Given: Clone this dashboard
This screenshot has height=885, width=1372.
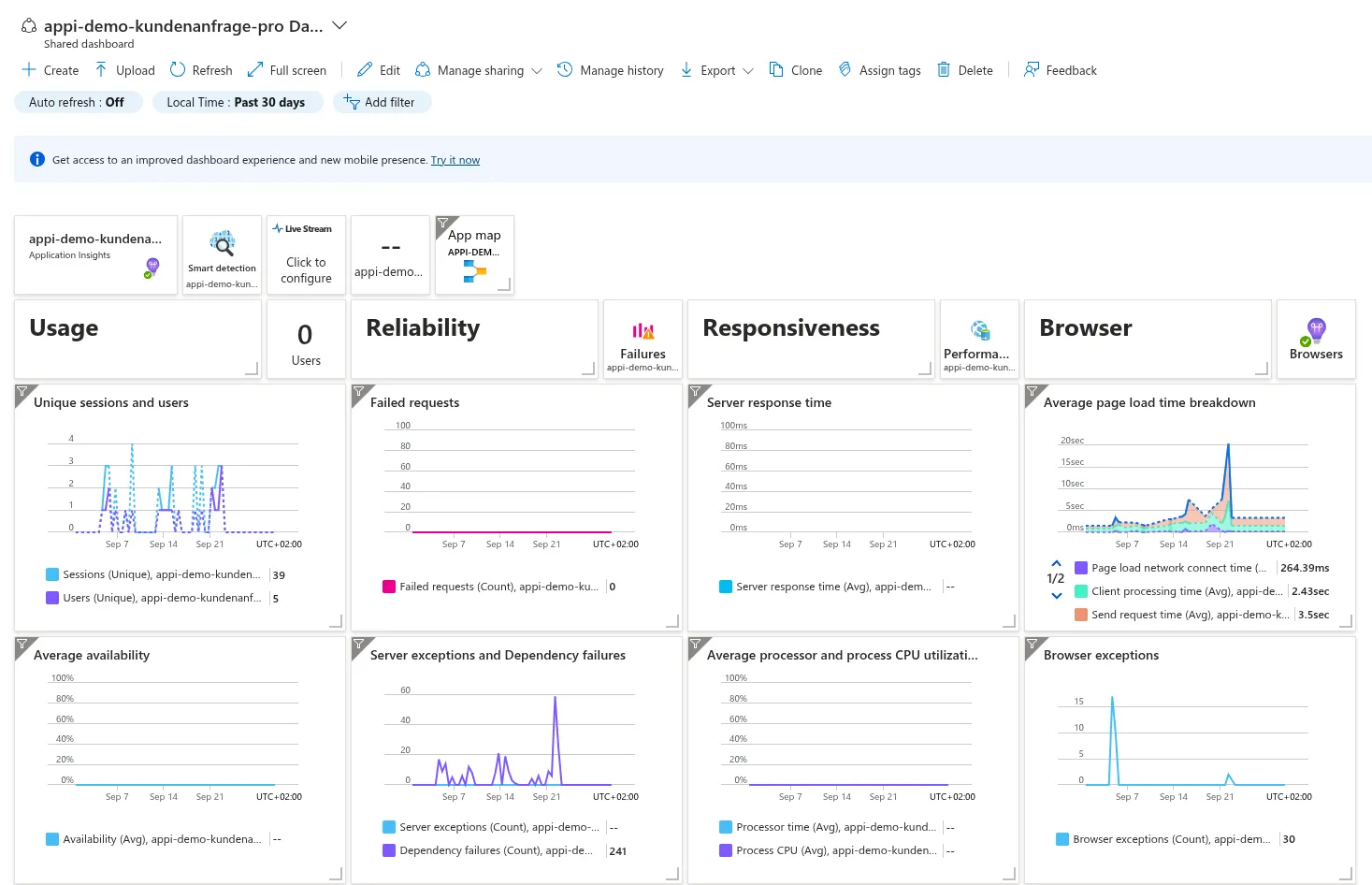Looking at the screenshot, I should pos(796,70).
